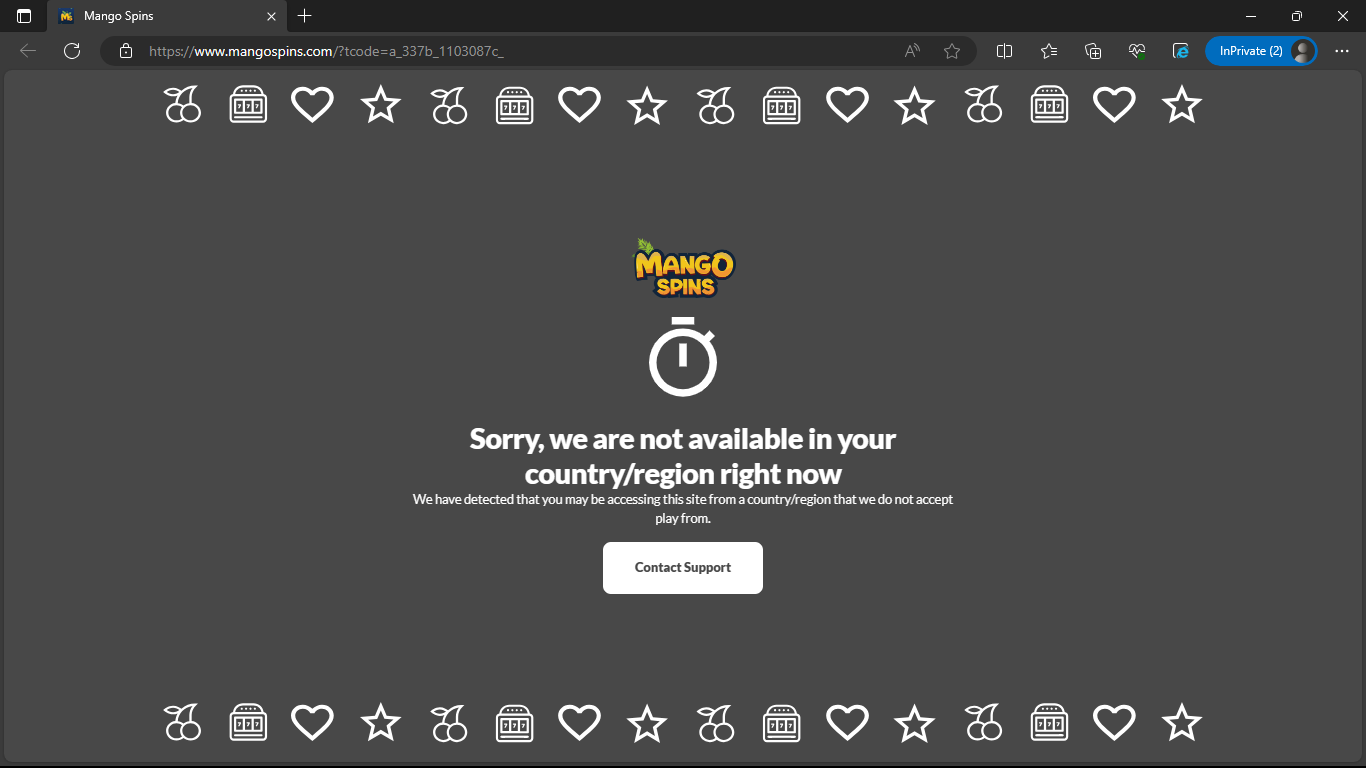Screen dimensions: 1366x768
Task: Open Read Aloud from the address bar
Action: [x=912, y=51]
